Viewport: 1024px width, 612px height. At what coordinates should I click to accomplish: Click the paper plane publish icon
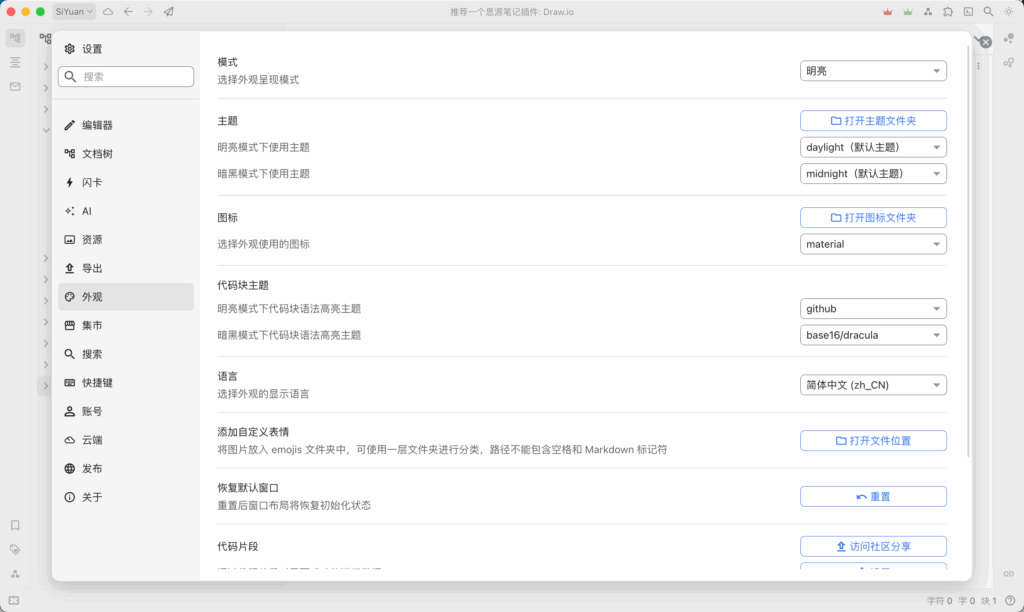[168, 12]
